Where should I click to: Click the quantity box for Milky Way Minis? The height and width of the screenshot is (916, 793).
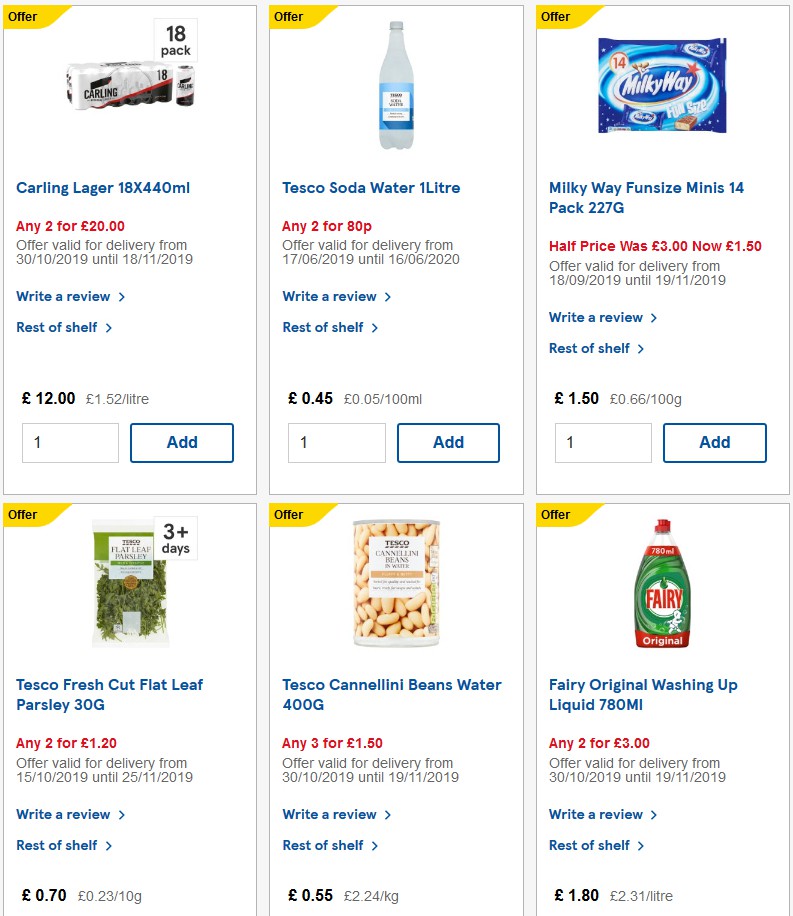[602, 442]
